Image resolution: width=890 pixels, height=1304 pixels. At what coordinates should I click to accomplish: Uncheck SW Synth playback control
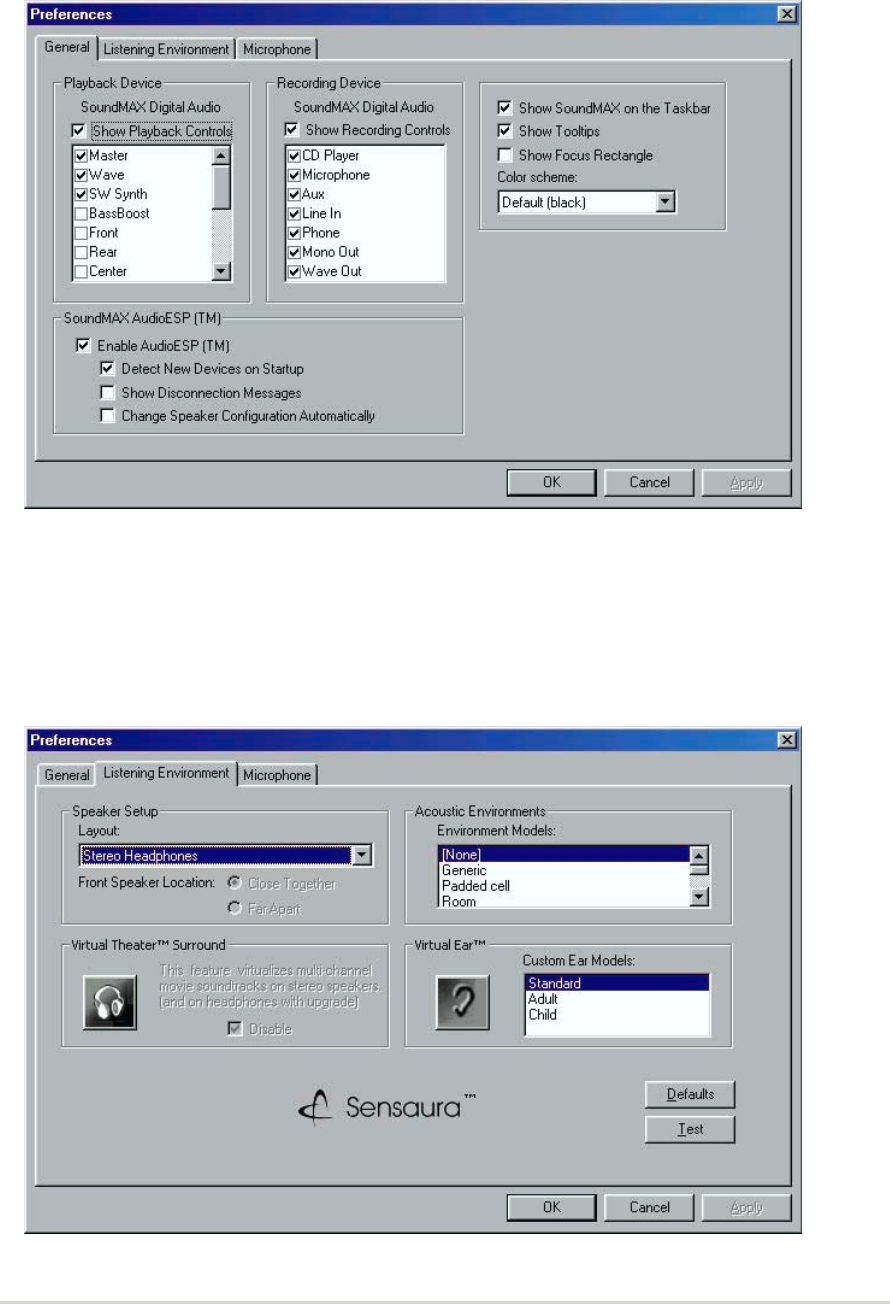(x=79, y=194)
